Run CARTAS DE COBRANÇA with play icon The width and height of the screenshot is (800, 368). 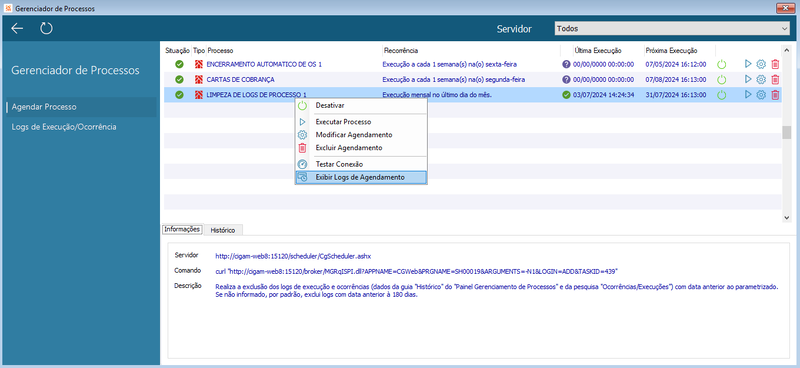pyautogui.click(x=748, y=80)
